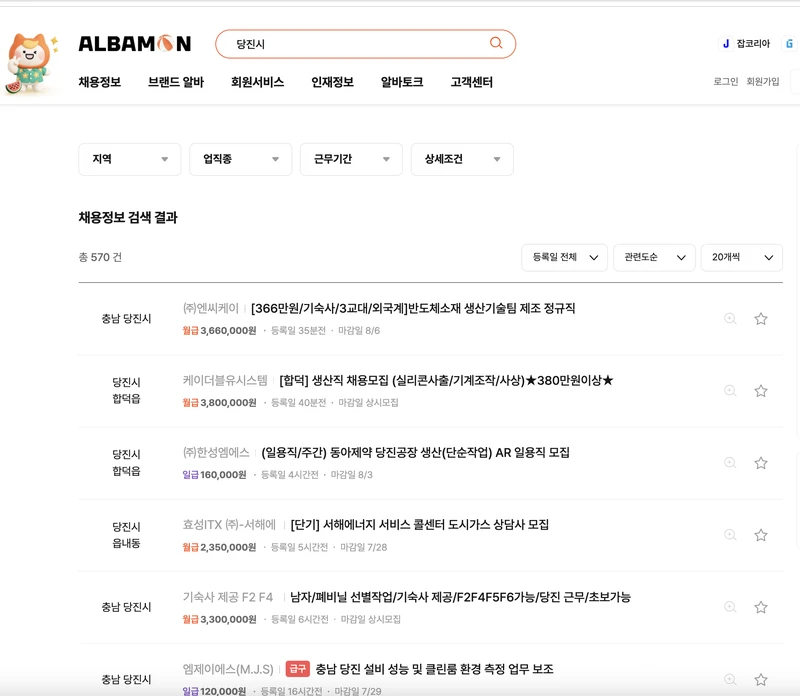Screen dimensions: 800x696
Task: Open the 지역 filter dropdown
Action: (x=130, y=159)
